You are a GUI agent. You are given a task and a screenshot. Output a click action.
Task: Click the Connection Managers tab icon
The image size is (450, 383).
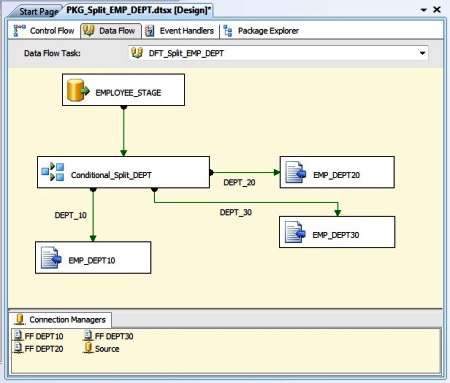[x=20, y=320]
